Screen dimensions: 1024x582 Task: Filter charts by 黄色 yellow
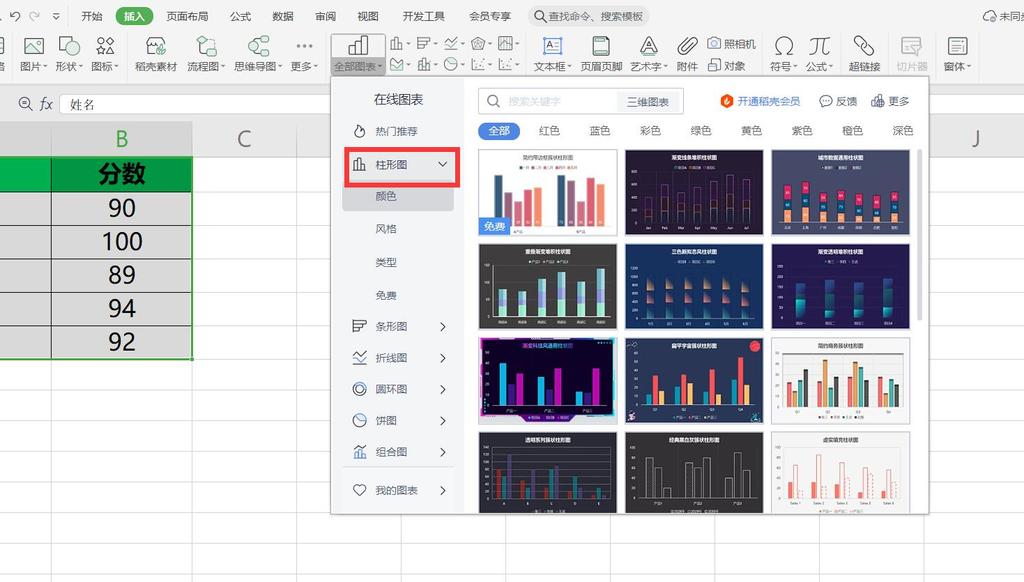click(x=751, y=131)
